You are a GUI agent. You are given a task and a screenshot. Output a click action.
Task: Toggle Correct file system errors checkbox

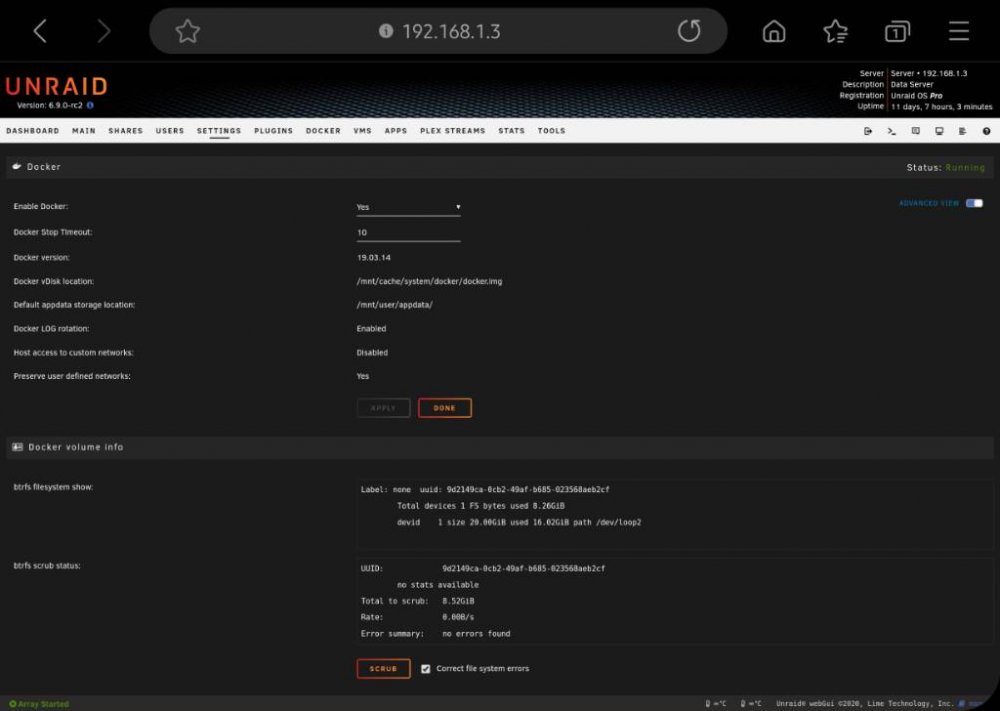[x=425, y=669]
